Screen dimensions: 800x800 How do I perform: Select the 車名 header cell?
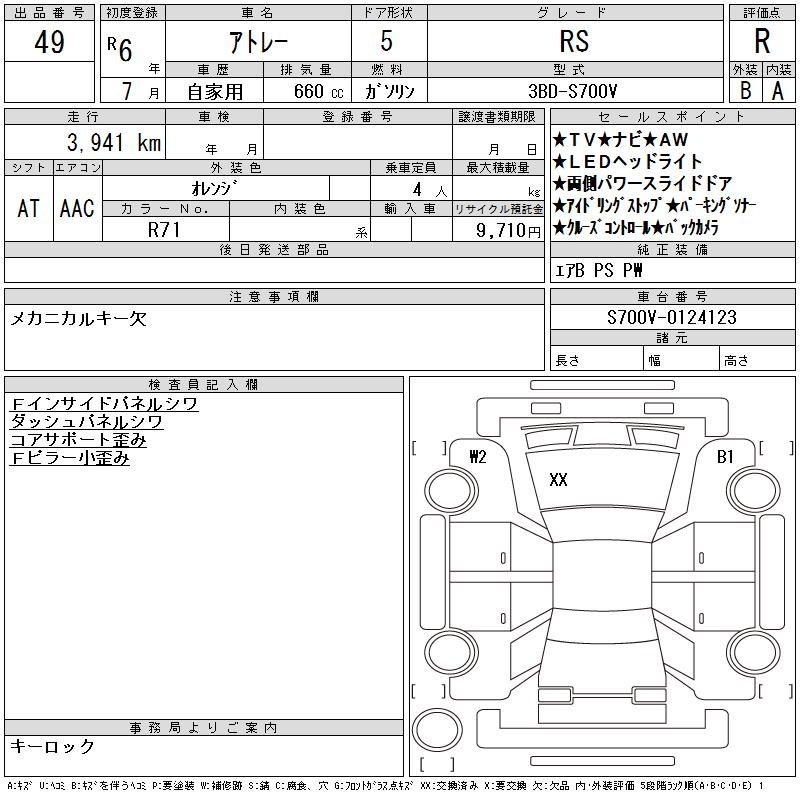258,13
